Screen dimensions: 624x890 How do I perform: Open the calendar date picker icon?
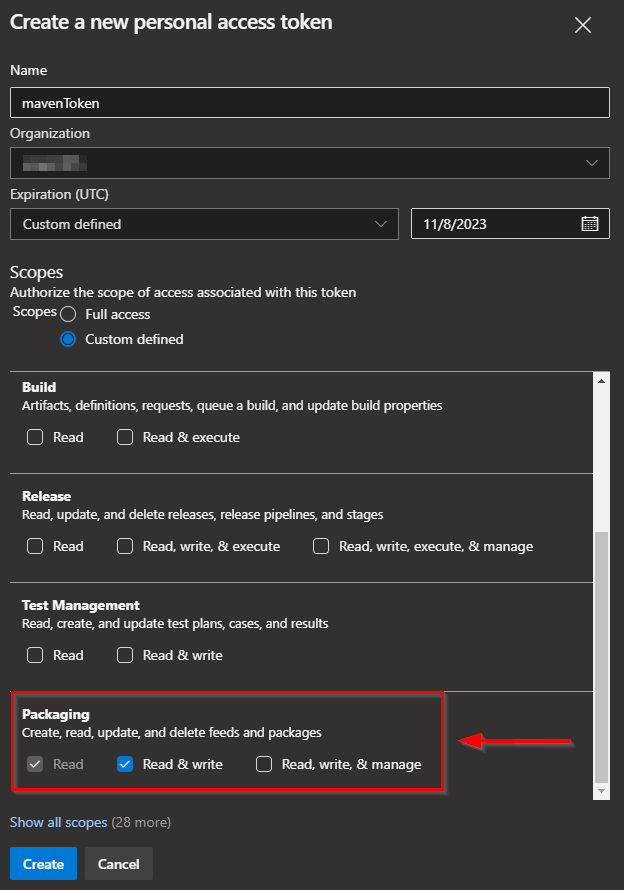(591, 223)
